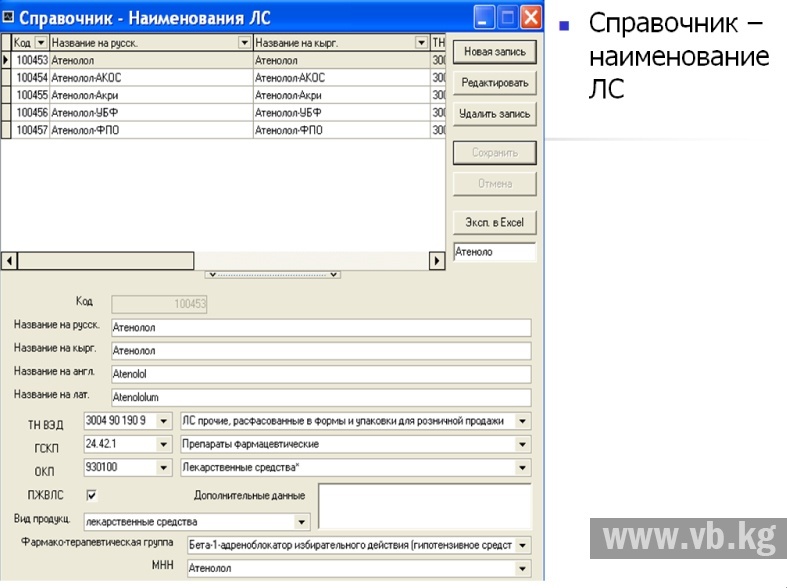Click the left arrow of the horizontal scrollbar
The height and width of the screenshot is (588, 787).
pos(9,261)
